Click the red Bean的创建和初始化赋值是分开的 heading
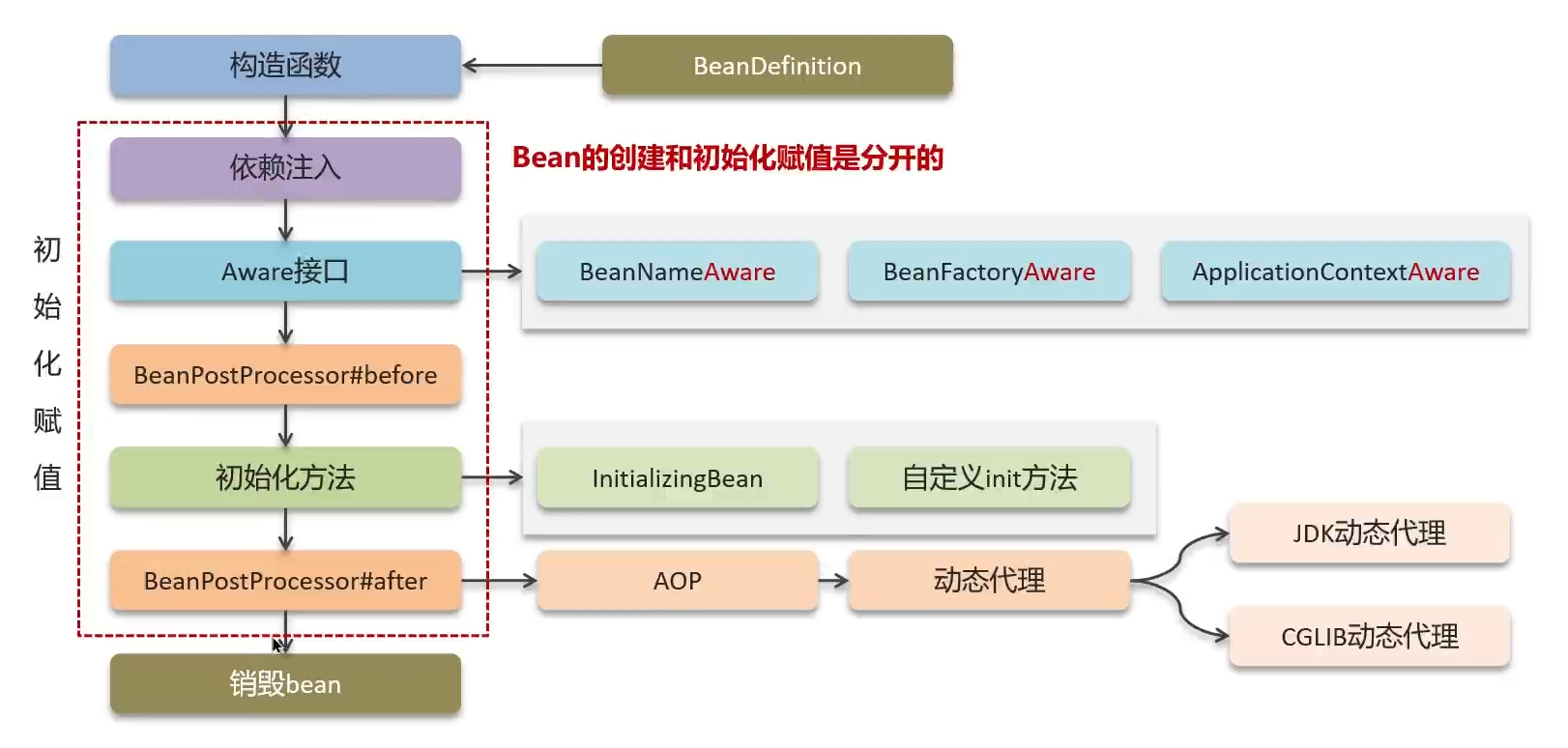 (x=727, y=158)
